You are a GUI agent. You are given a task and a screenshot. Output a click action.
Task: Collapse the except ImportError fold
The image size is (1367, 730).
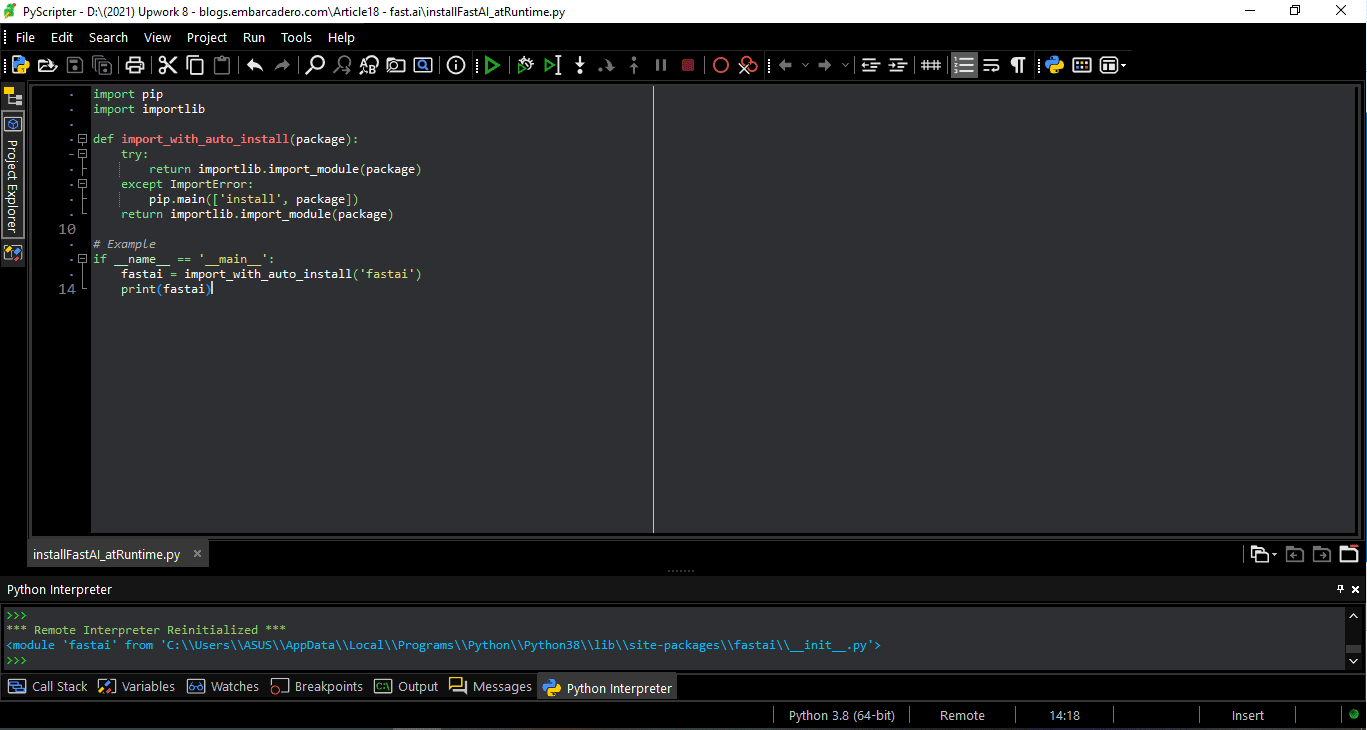click(x=83, y=184)
